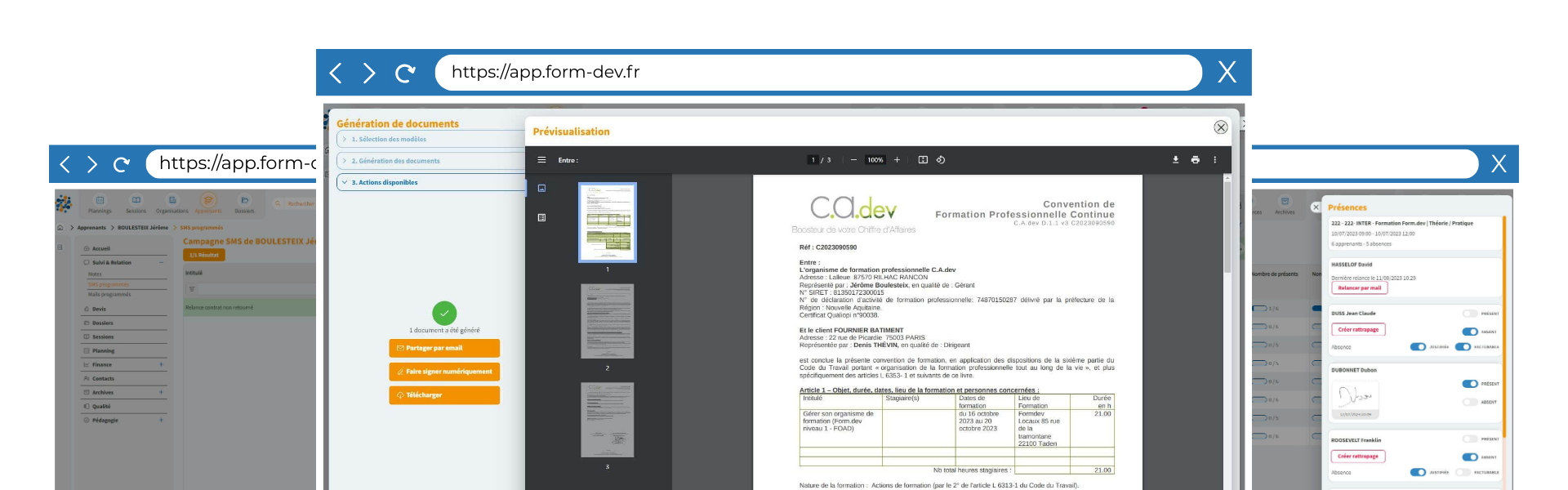Screen dimensions: 1568x490
Task: Toggle Présent switch for DUSS Jean Claude
Action: (1470, 314)
